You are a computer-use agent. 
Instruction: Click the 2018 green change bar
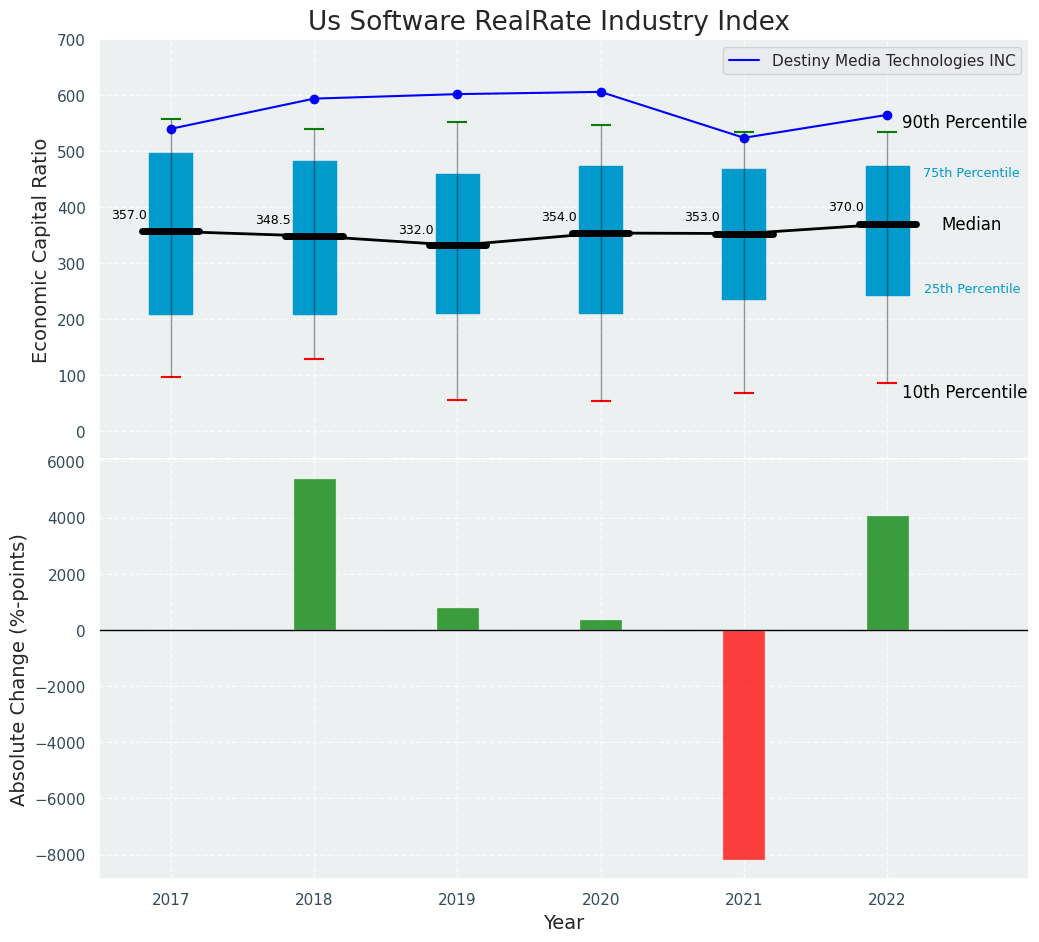[x=314, y=554]
